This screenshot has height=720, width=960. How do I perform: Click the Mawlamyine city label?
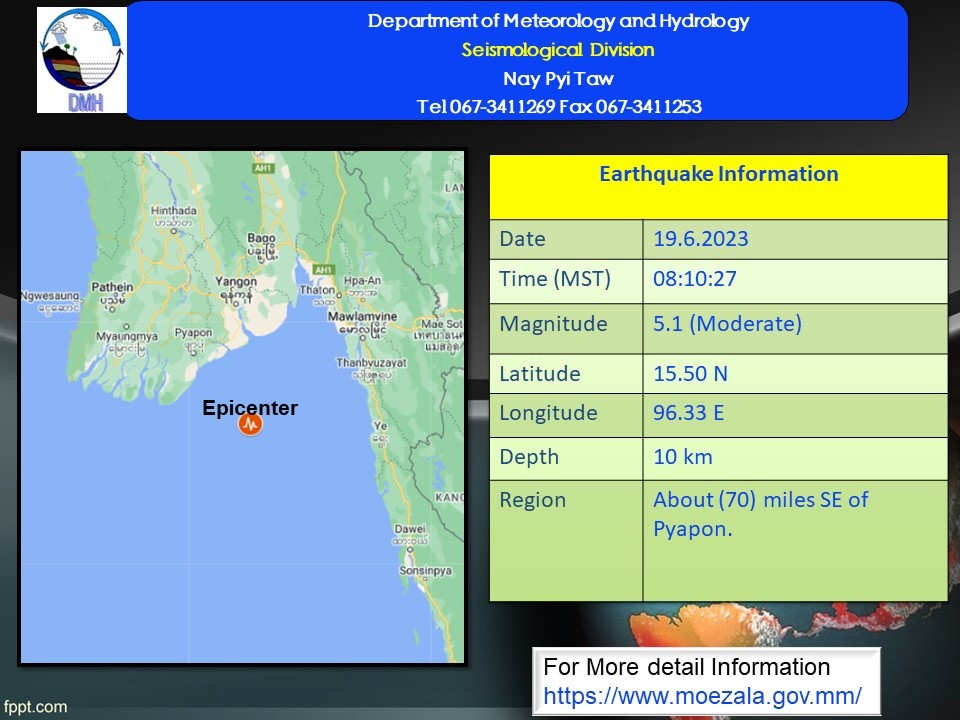pyautogui.click(x=362, y=317)
